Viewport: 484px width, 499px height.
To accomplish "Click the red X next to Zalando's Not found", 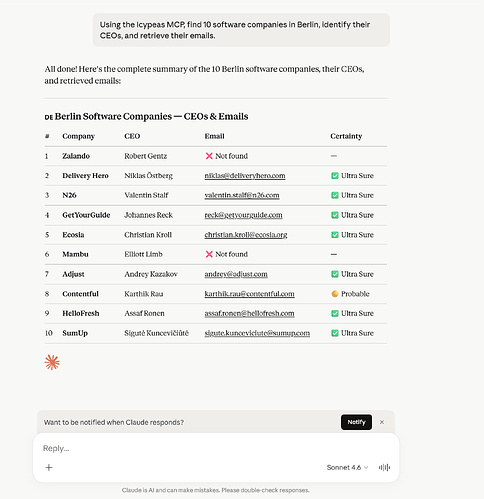I will click(209, 156).
